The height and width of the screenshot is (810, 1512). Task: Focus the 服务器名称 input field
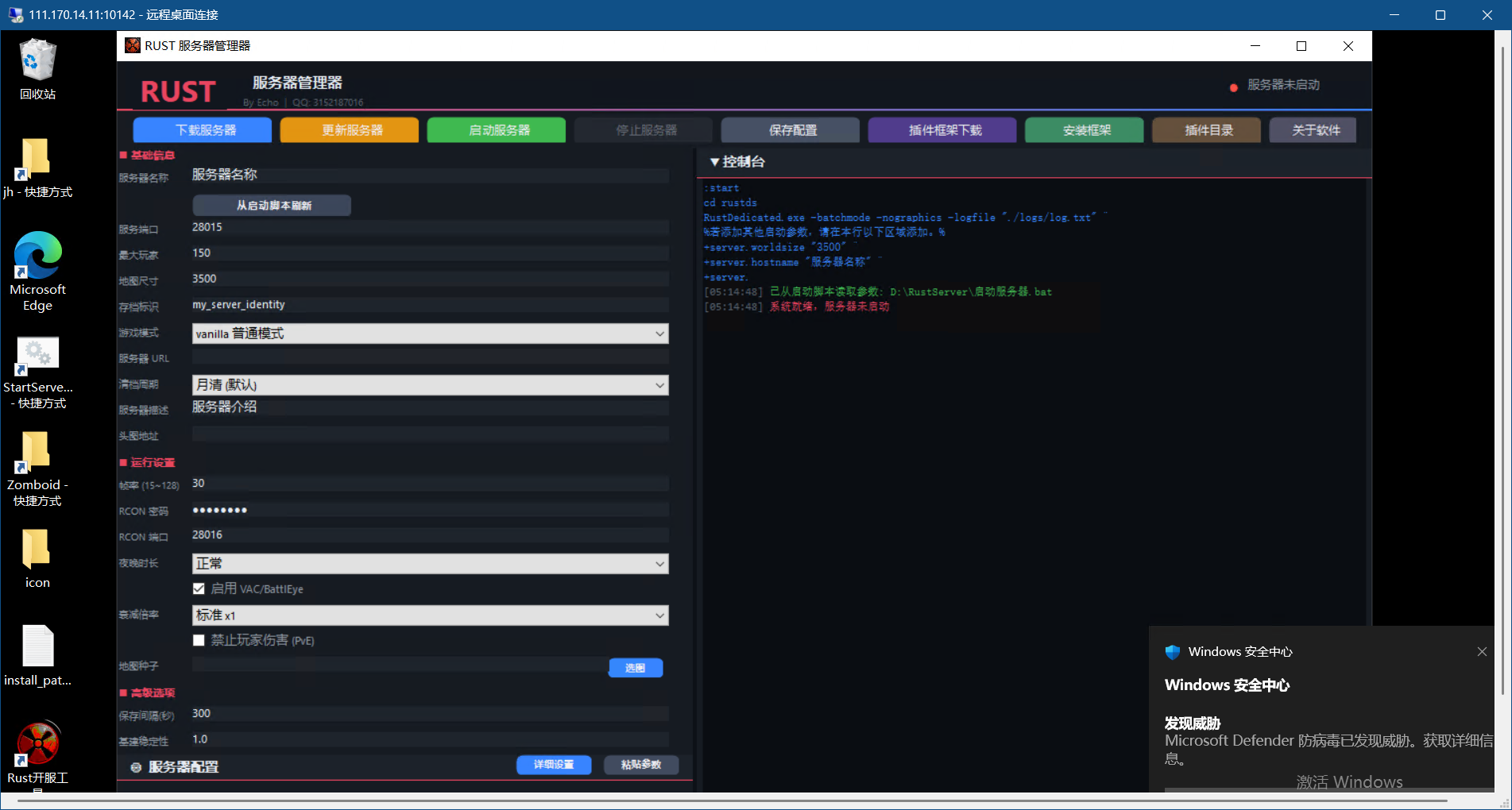tap(430, 175)
